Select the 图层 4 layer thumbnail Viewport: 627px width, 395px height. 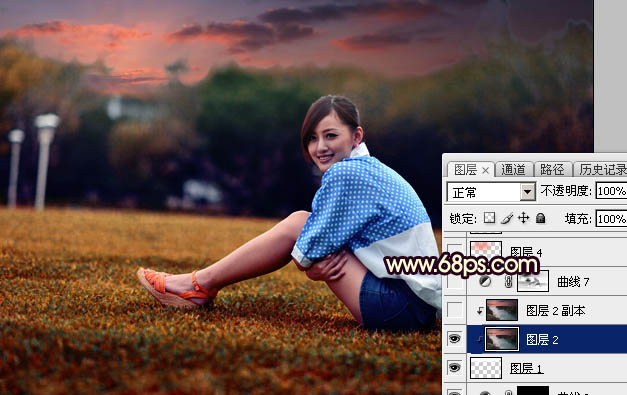(x=486, y=251)
